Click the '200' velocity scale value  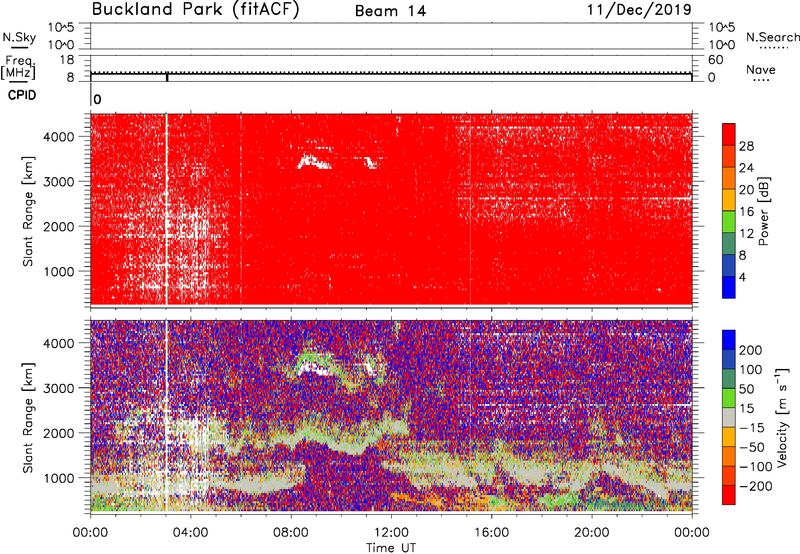[x=751, y=350]
